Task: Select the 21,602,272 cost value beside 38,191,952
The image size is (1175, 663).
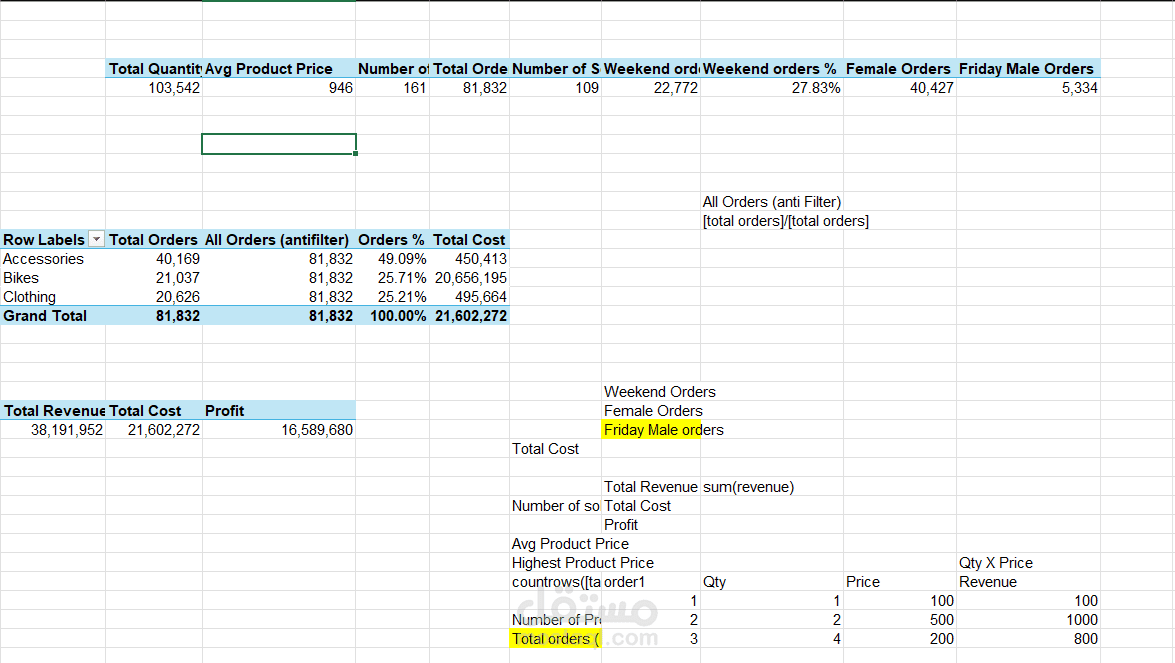Action: [154, 430]
